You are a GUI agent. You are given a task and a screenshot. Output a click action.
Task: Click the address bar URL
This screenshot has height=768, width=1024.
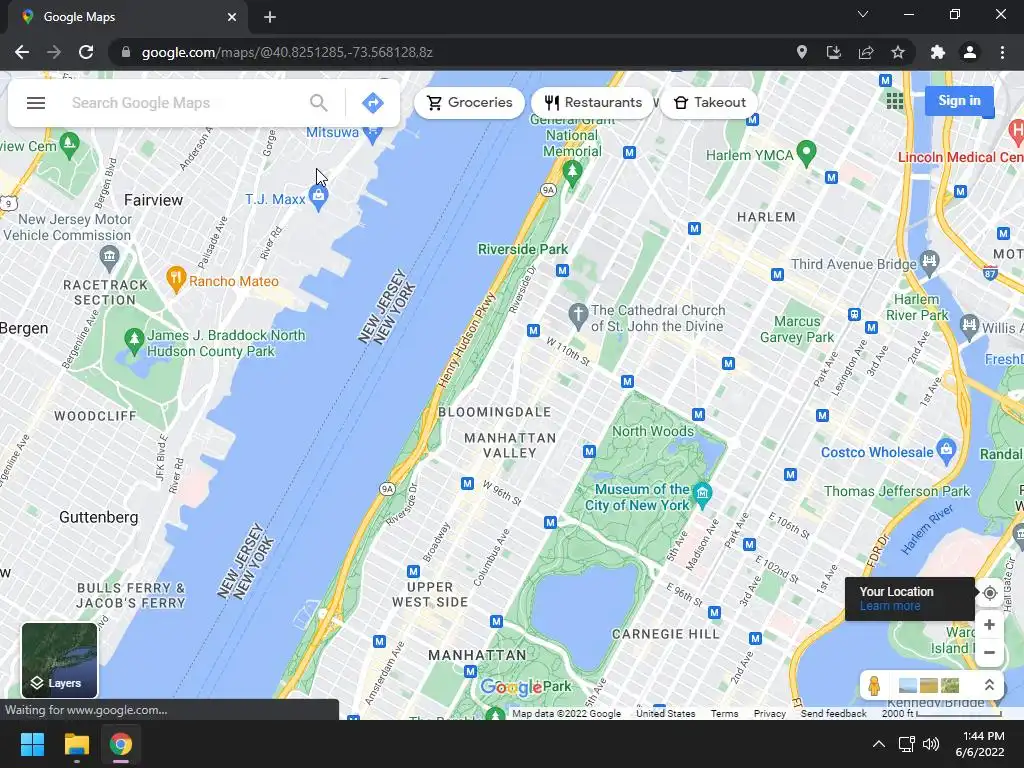click(x=287, y=52)
